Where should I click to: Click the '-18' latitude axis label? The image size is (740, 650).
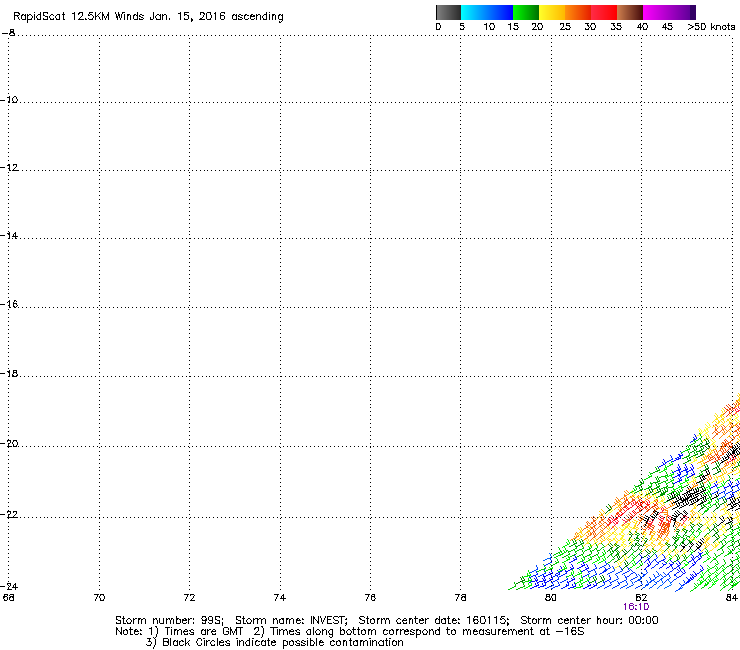[x=9, y=374]
